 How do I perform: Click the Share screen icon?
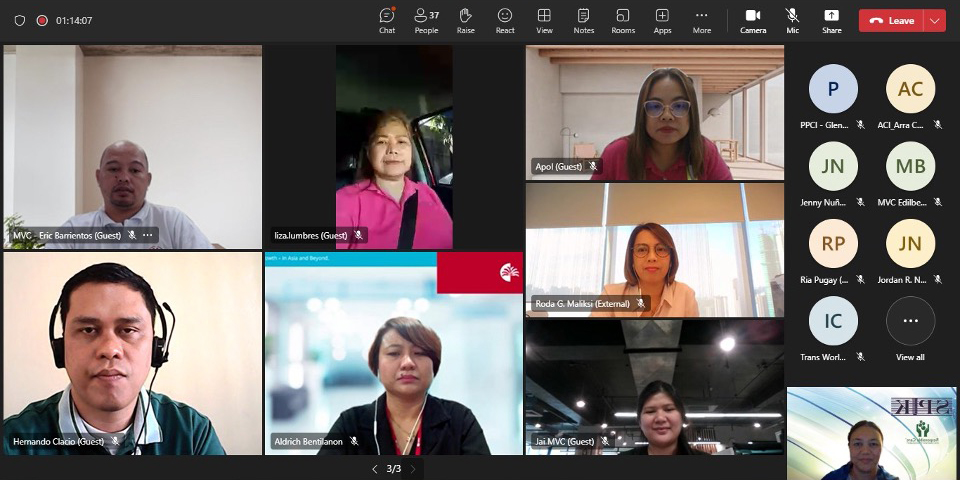click(x=831, y=20)
